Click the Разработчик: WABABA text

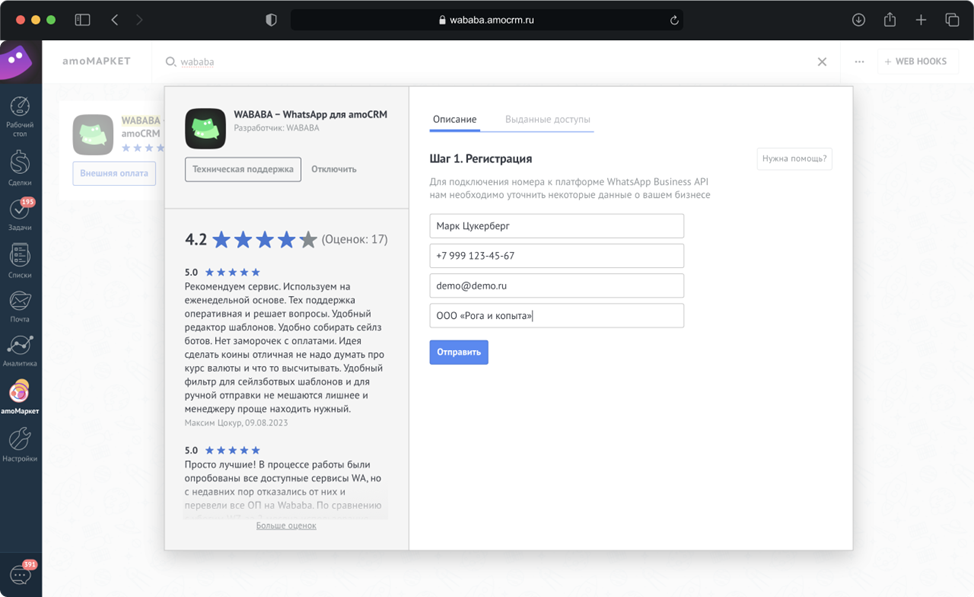point(276,128)
